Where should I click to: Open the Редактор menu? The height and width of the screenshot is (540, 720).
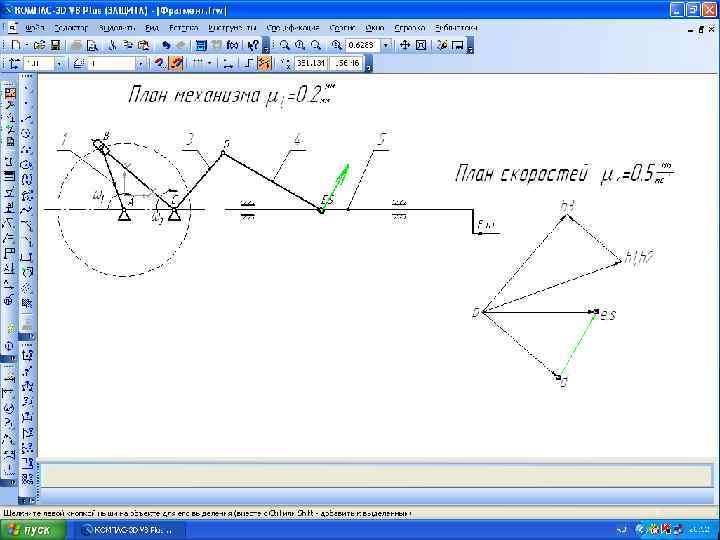click(71, 28)
